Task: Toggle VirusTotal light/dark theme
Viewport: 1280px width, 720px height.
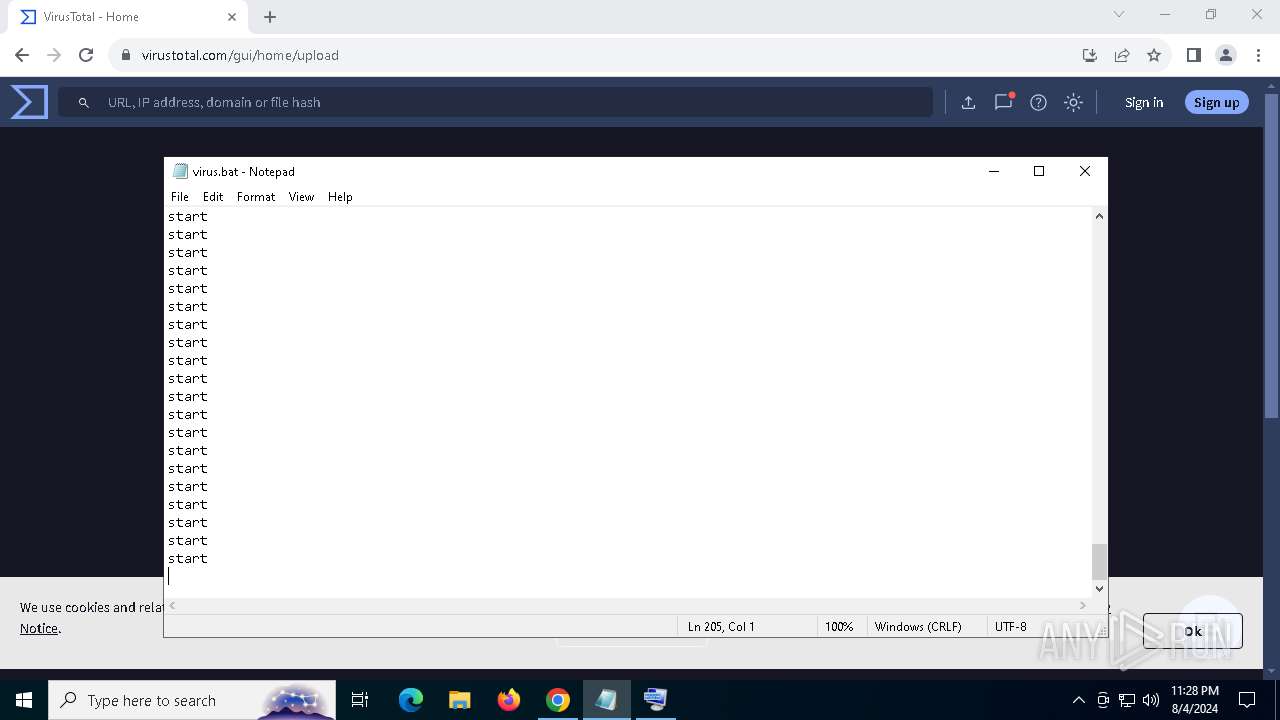Action: pos(1073,102)
